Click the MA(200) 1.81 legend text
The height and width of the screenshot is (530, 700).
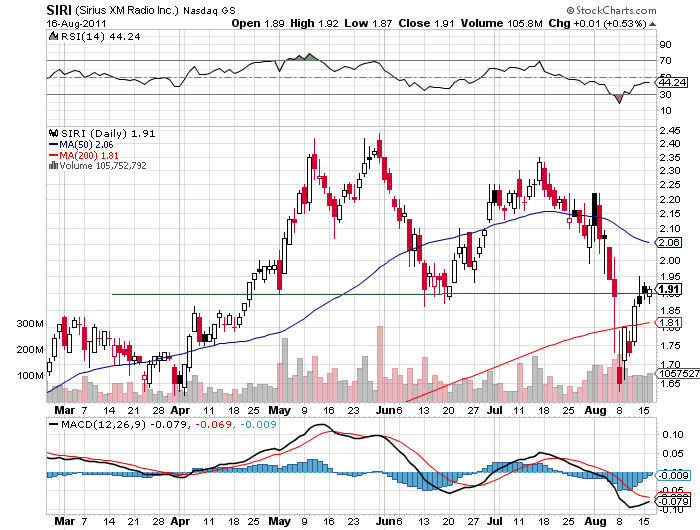tap(89, 155)
